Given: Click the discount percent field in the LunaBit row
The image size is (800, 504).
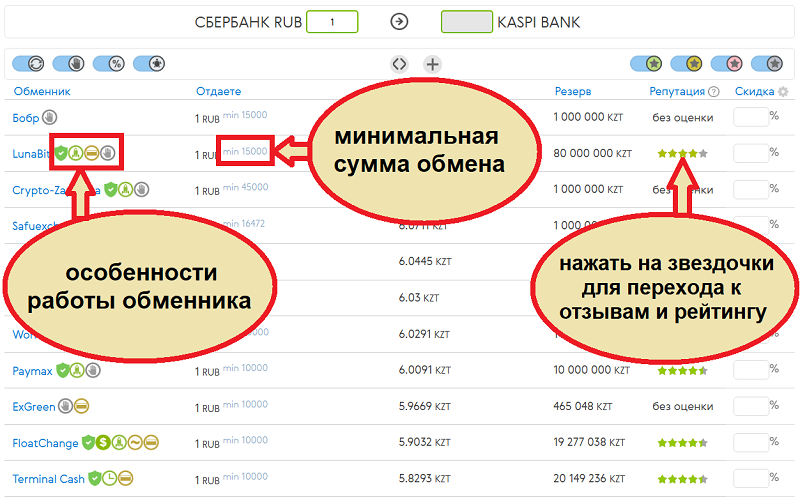Looking at the screenshot, I should tap(751, 153).
